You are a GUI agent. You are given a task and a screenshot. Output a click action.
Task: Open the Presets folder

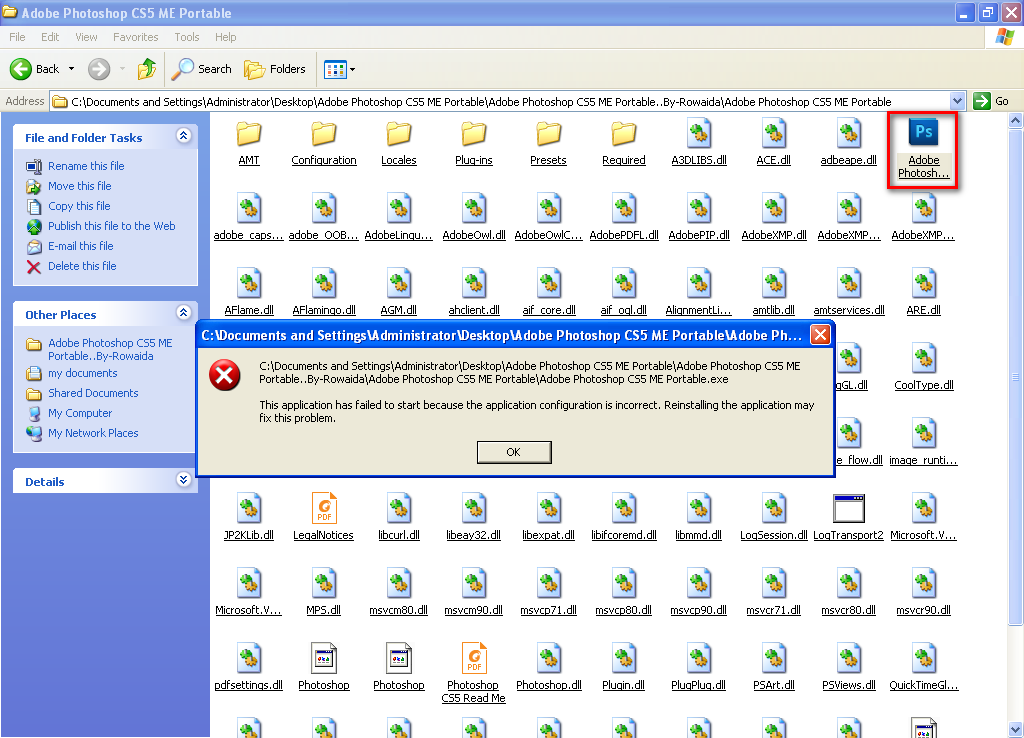pos(549,134)
